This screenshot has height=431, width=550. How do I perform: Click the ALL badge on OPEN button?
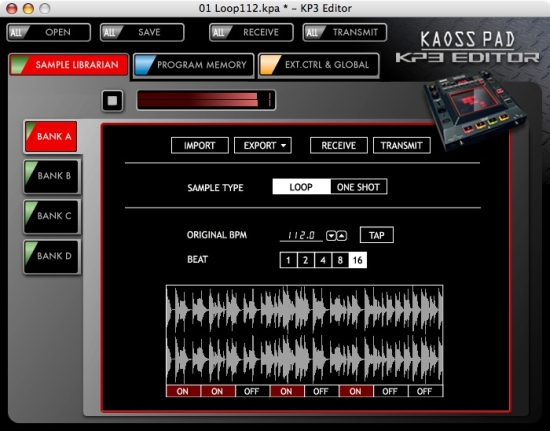[x=16, y=33]
